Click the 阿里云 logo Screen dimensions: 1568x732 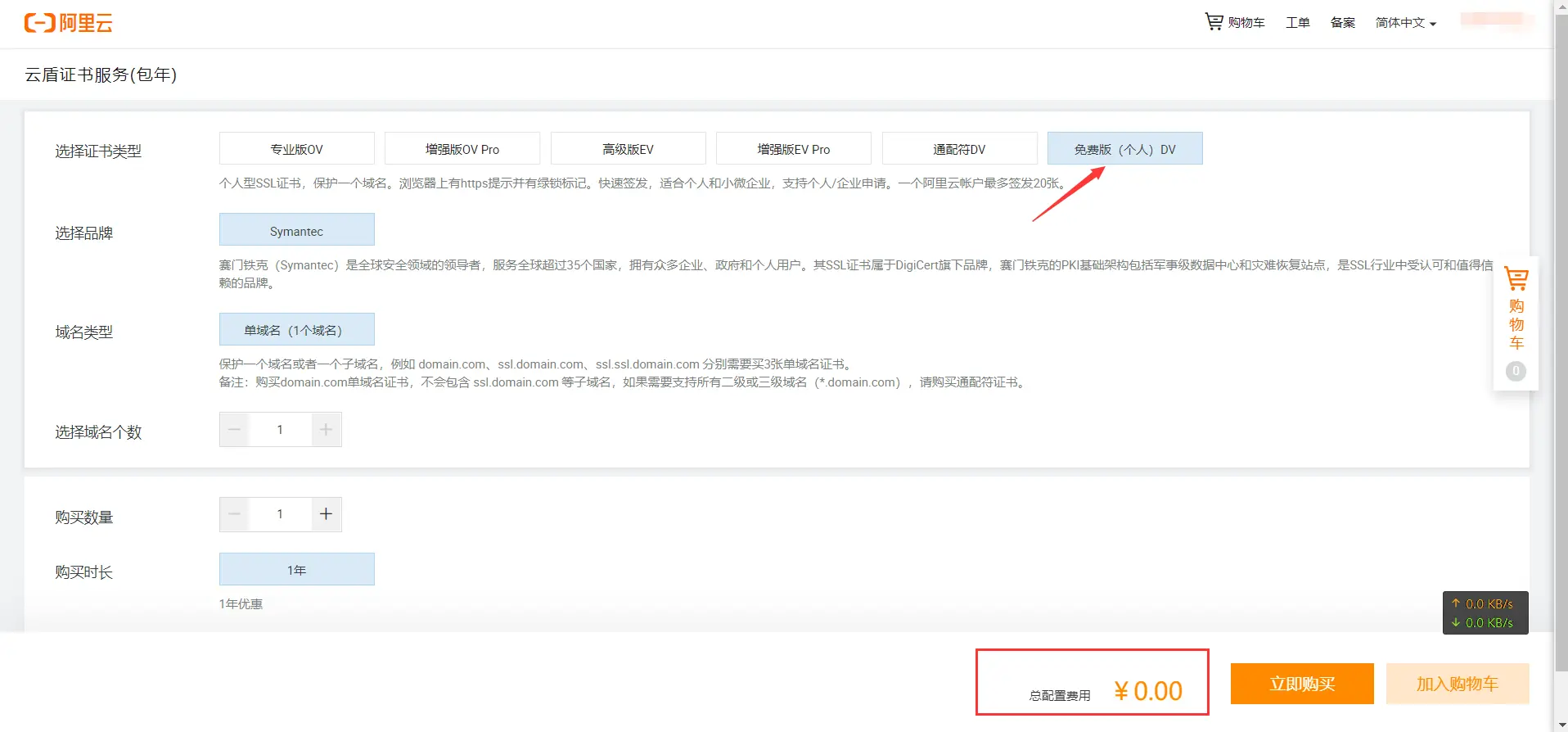68,23
